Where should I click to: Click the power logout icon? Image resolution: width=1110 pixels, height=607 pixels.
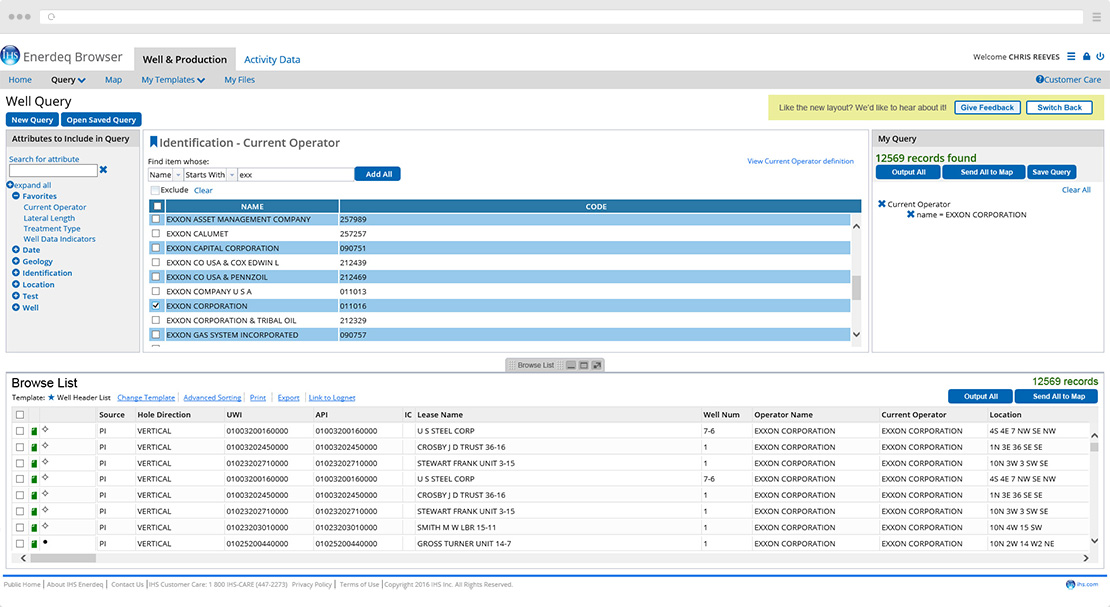(1100, 57)
